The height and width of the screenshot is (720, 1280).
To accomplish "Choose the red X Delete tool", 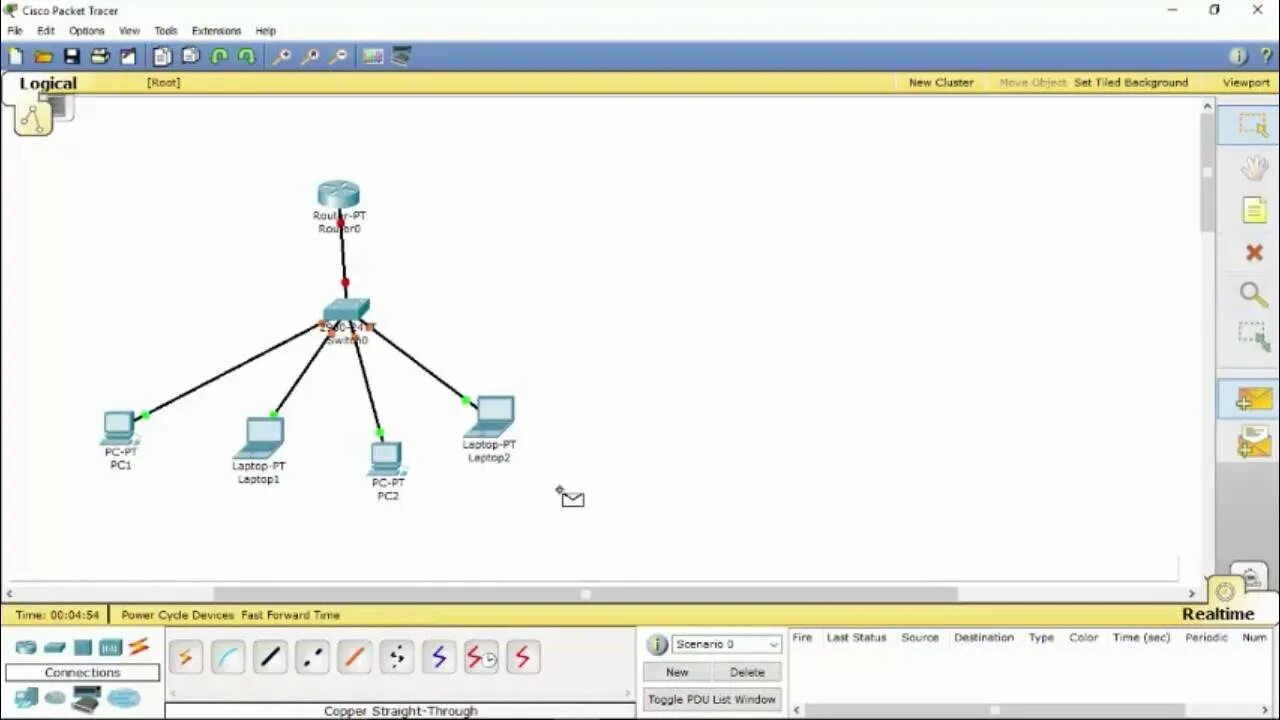I will [1254, 253].
